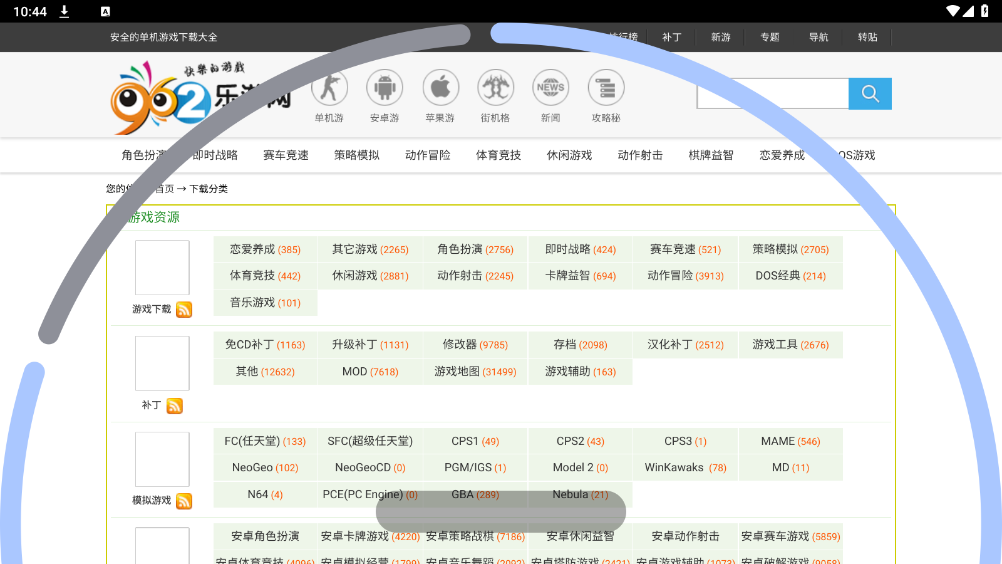
Task: Open the 攻略秘 guide icon
Action: pyautogui.click(x=606, y=88)
